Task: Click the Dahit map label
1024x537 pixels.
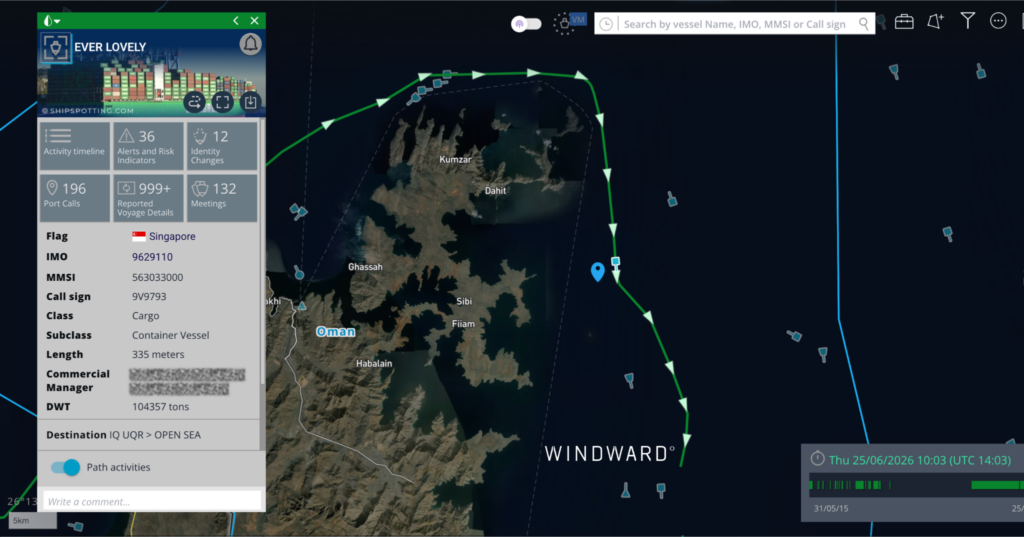Action: 495,191
